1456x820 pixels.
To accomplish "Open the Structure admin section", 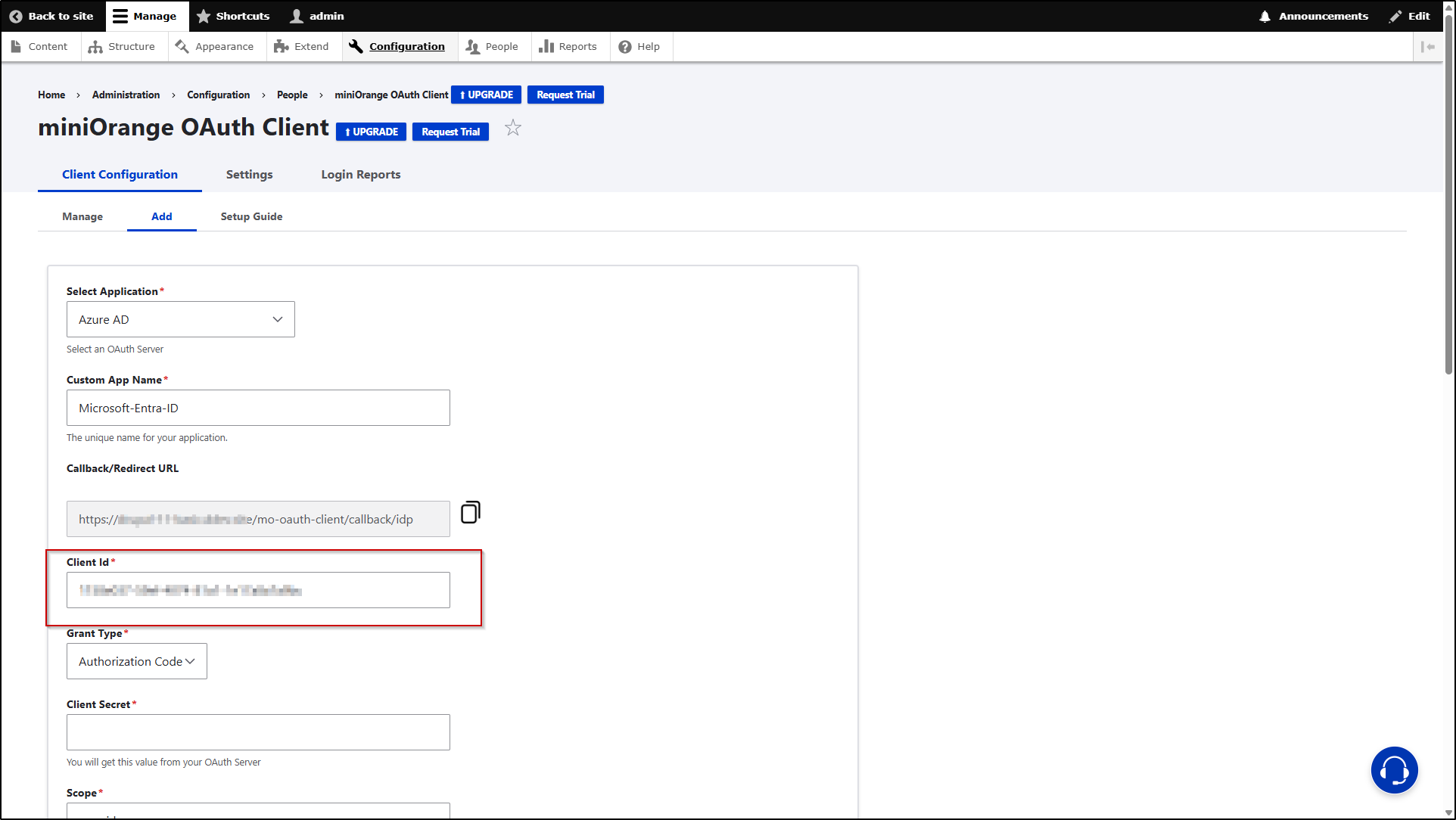I will (x=123, y=46).
